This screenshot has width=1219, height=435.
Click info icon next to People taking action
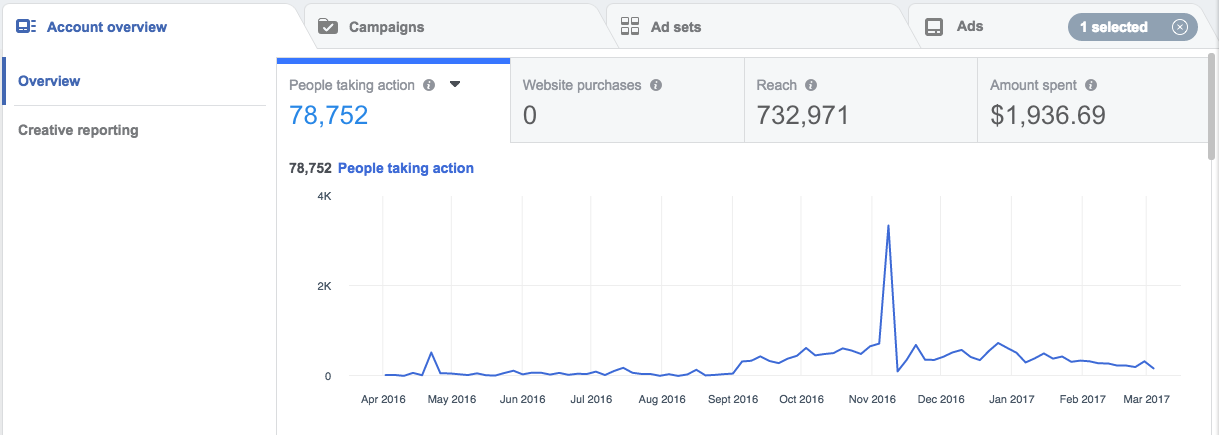tap(429, 85)
